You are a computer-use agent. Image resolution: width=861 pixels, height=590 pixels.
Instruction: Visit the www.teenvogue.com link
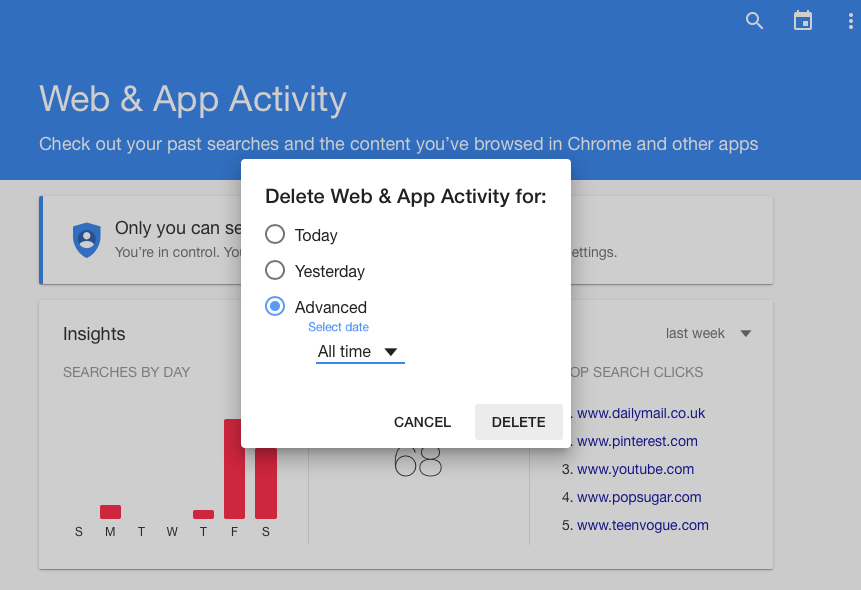coord(642,525)
